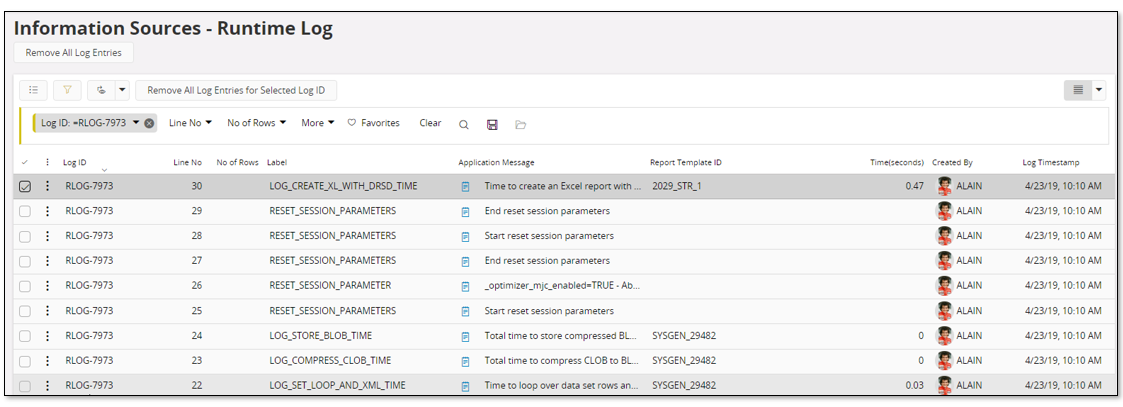Click Remove All Log Entries button
Viewport: 1123px width, 407px height.
pyautogui.click(x=73, y=52)
